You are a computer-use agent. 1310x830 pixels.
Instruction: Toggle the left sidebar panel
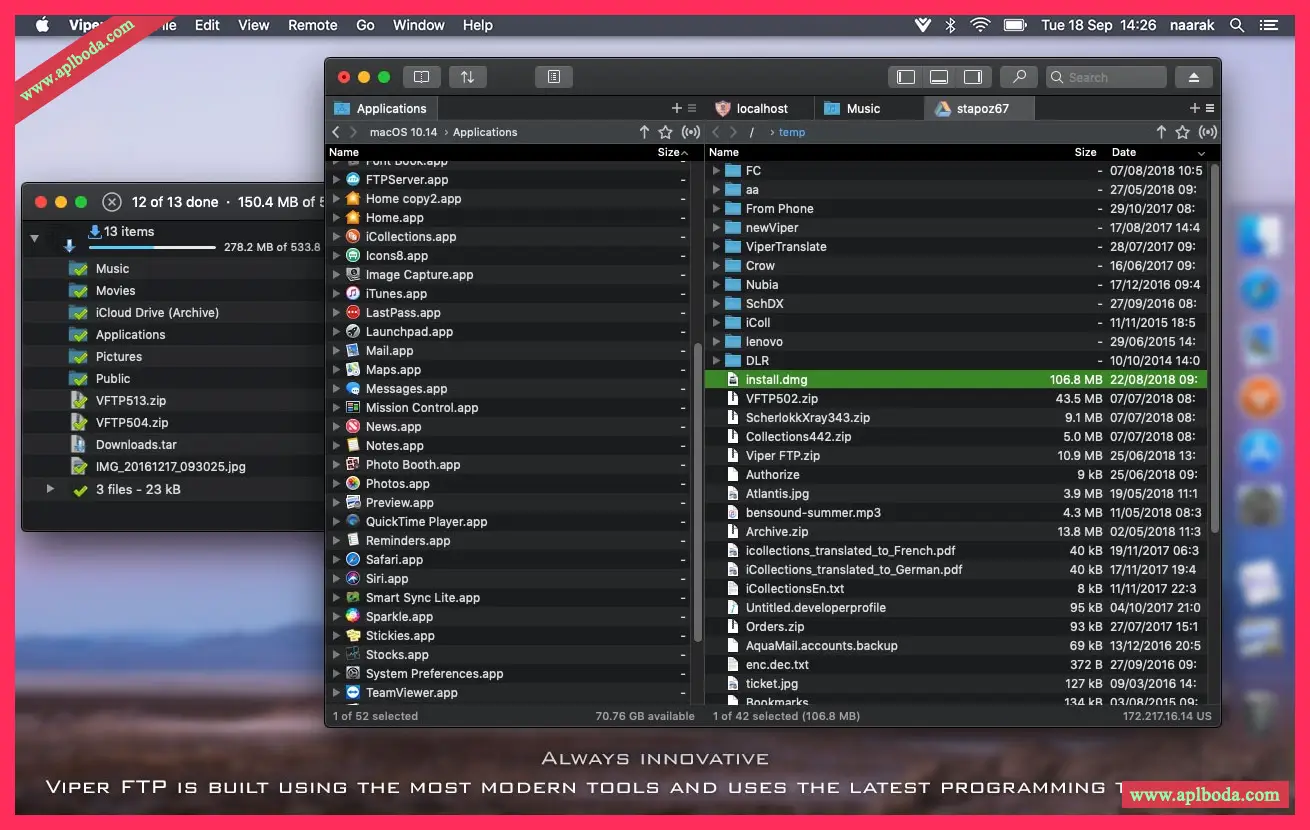[x=906, y=77]
